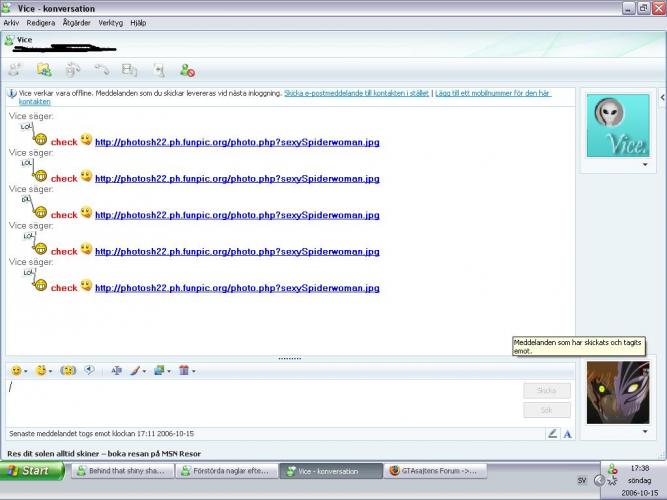Screen dimensions: 667x500
Task: Open the winks dropdown
Action: (44, 370)
